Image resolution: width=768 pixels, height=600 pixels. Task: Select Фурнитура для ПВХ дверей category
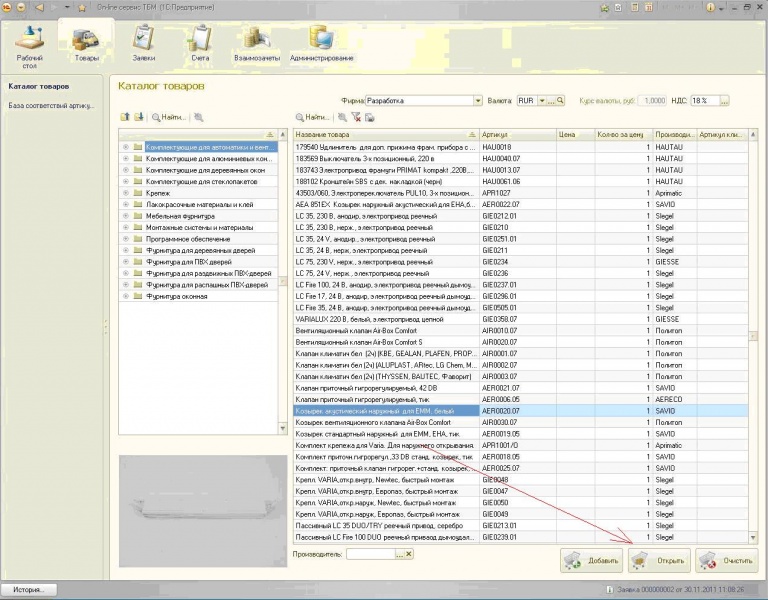pyautogui.click(x=189, y=262)
